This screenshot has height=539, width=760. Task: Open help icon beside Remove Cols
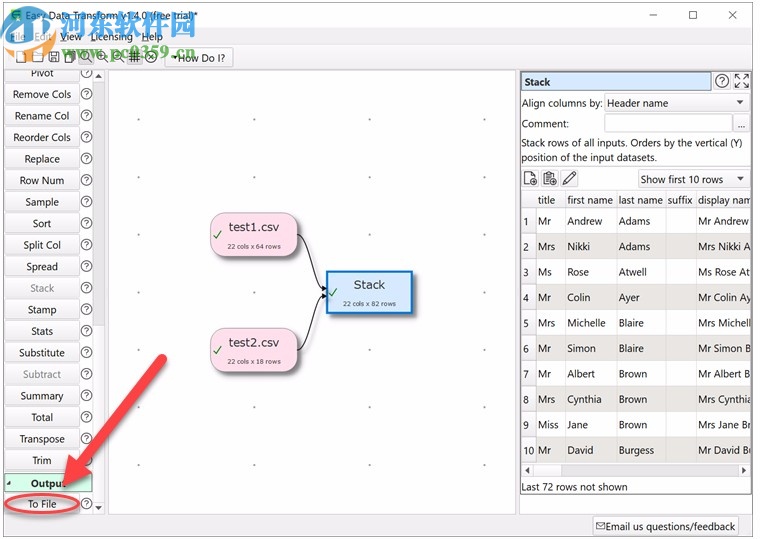click(x=86, y=94)
